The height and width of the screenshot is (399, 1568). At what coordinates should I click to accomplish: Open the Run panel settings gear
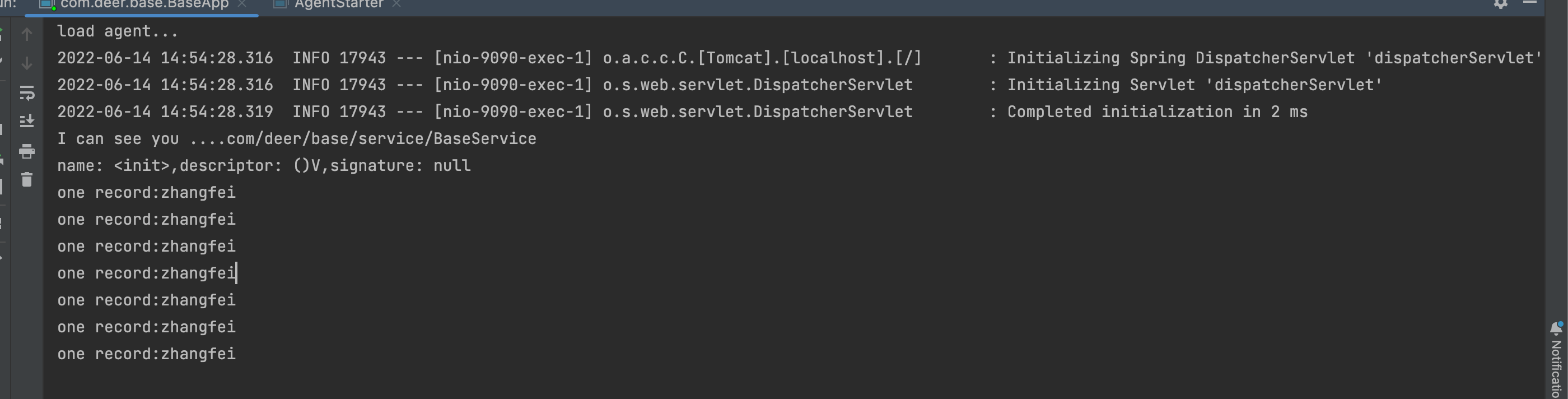point(1500,4)
